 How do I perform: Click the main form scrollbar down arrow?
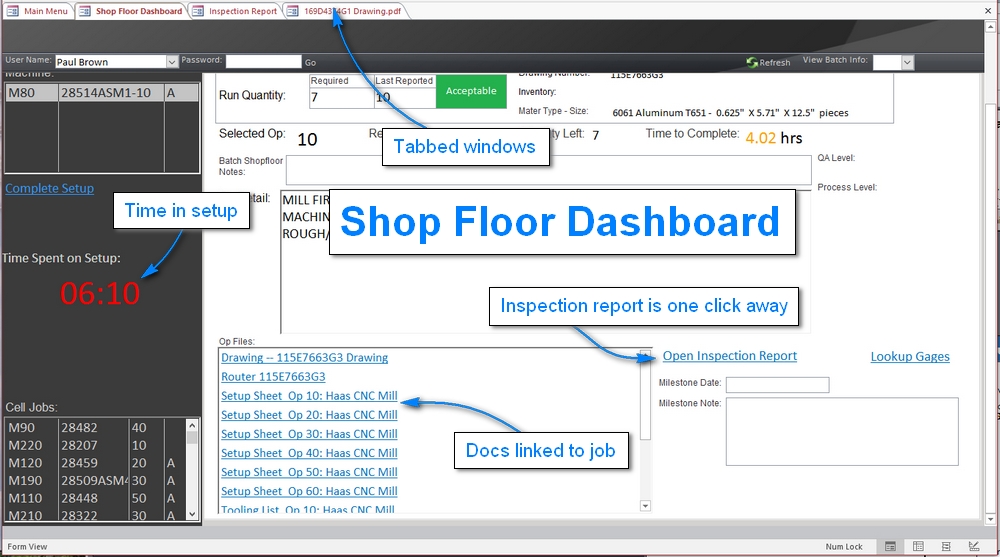tap(990, 518)
